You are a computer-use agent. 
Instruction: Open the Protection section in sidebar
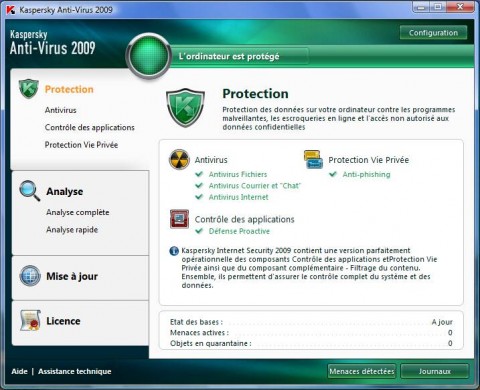pyautogui.click(x=69, y=89)
